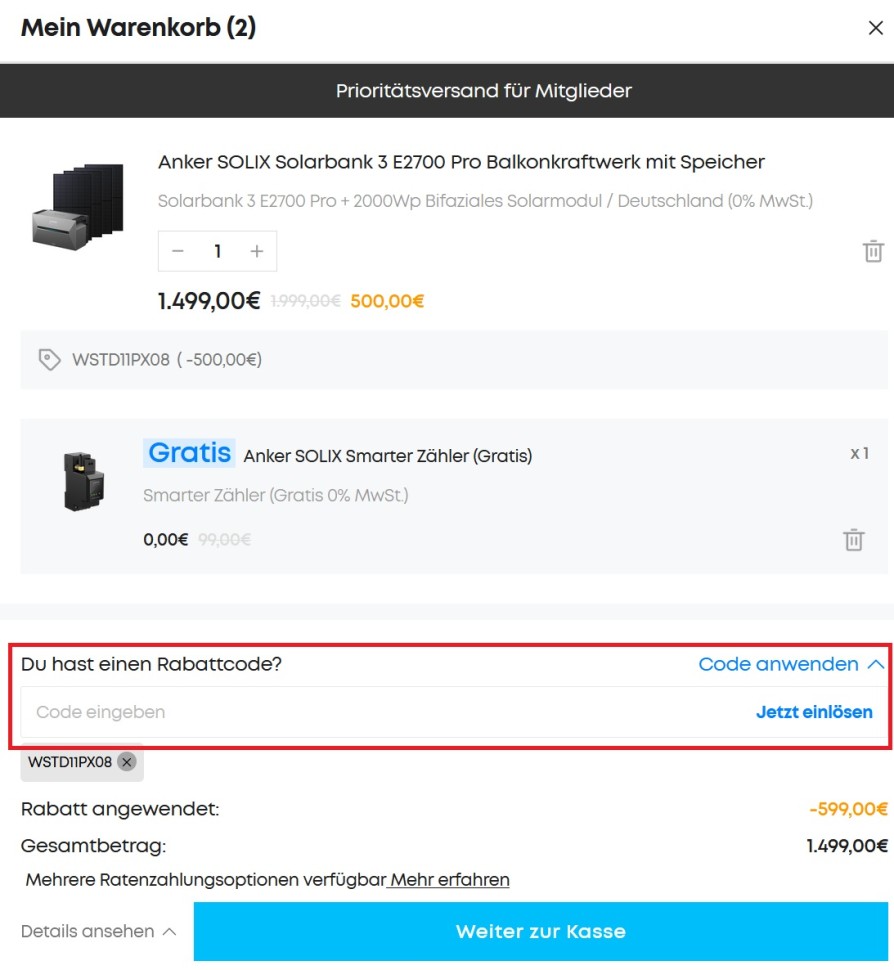Remove applied code WSTD11PX08 chip
Screen dimensions: 894x970
pos(126,762)
